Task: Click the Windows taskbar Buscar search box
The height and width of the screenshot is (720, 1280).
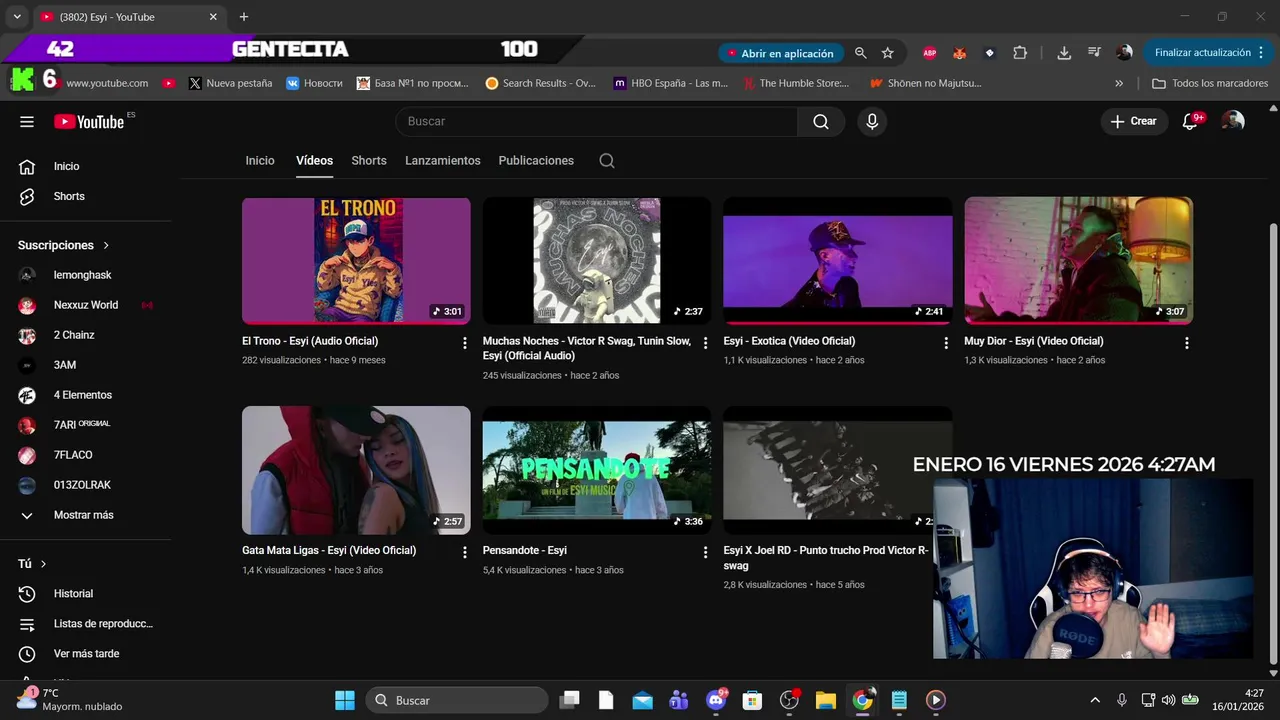Action: [x=456, y=700]
